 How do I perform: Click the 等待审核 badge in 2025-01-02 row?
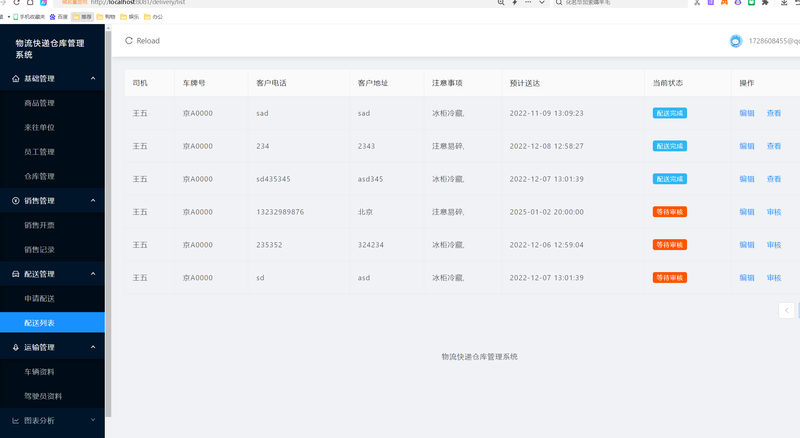(670, 212)
